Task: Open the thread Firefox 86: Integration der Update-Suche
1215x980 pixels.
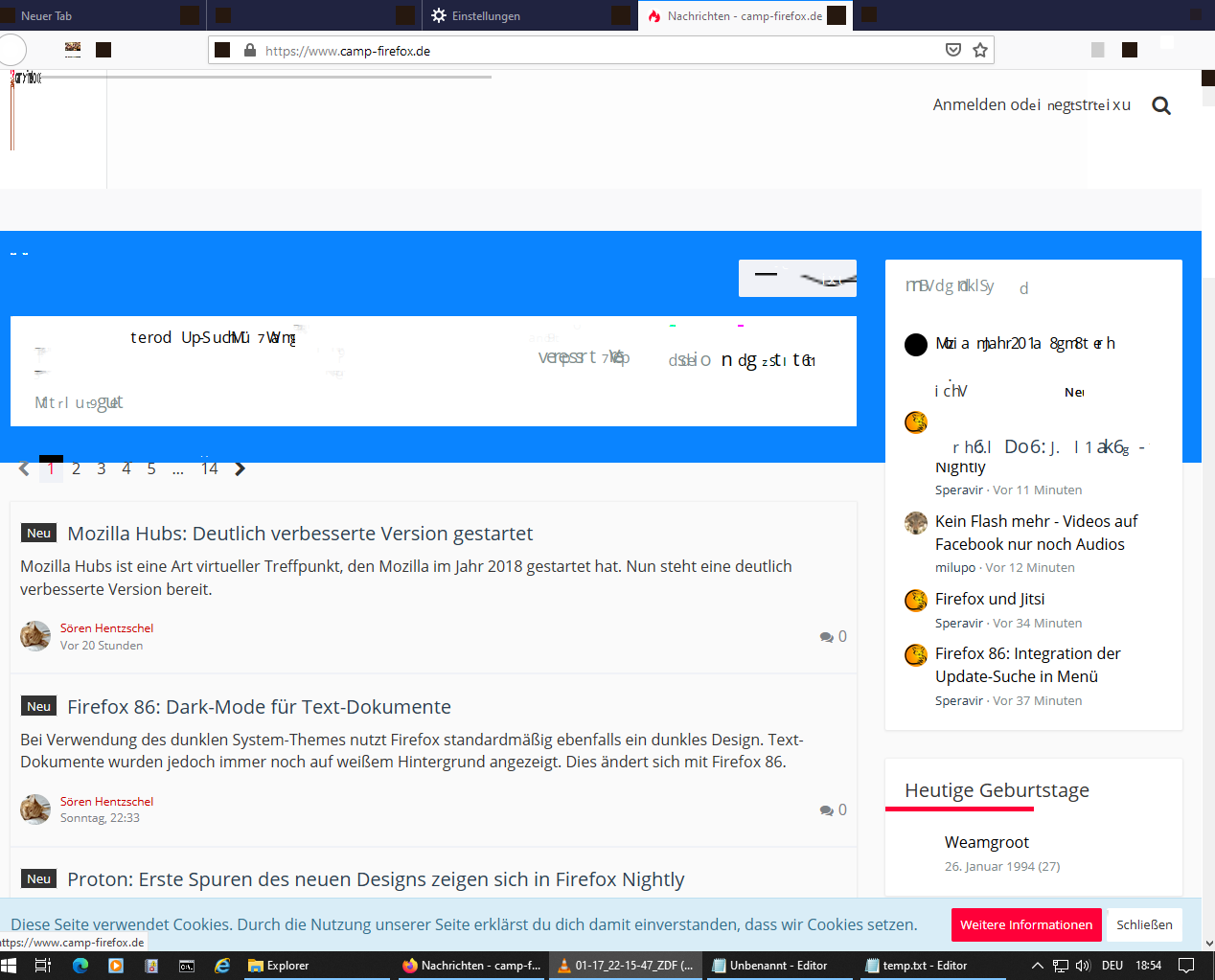Action: (x=1028, y=665)
